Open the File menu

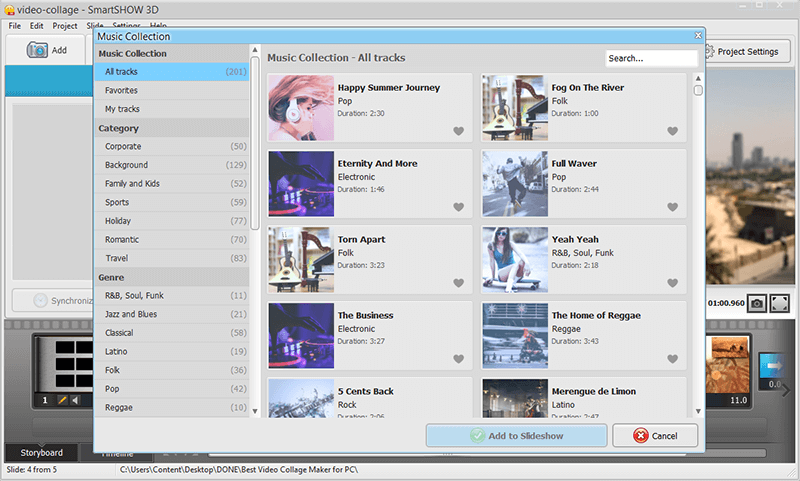tap(15, 26)
